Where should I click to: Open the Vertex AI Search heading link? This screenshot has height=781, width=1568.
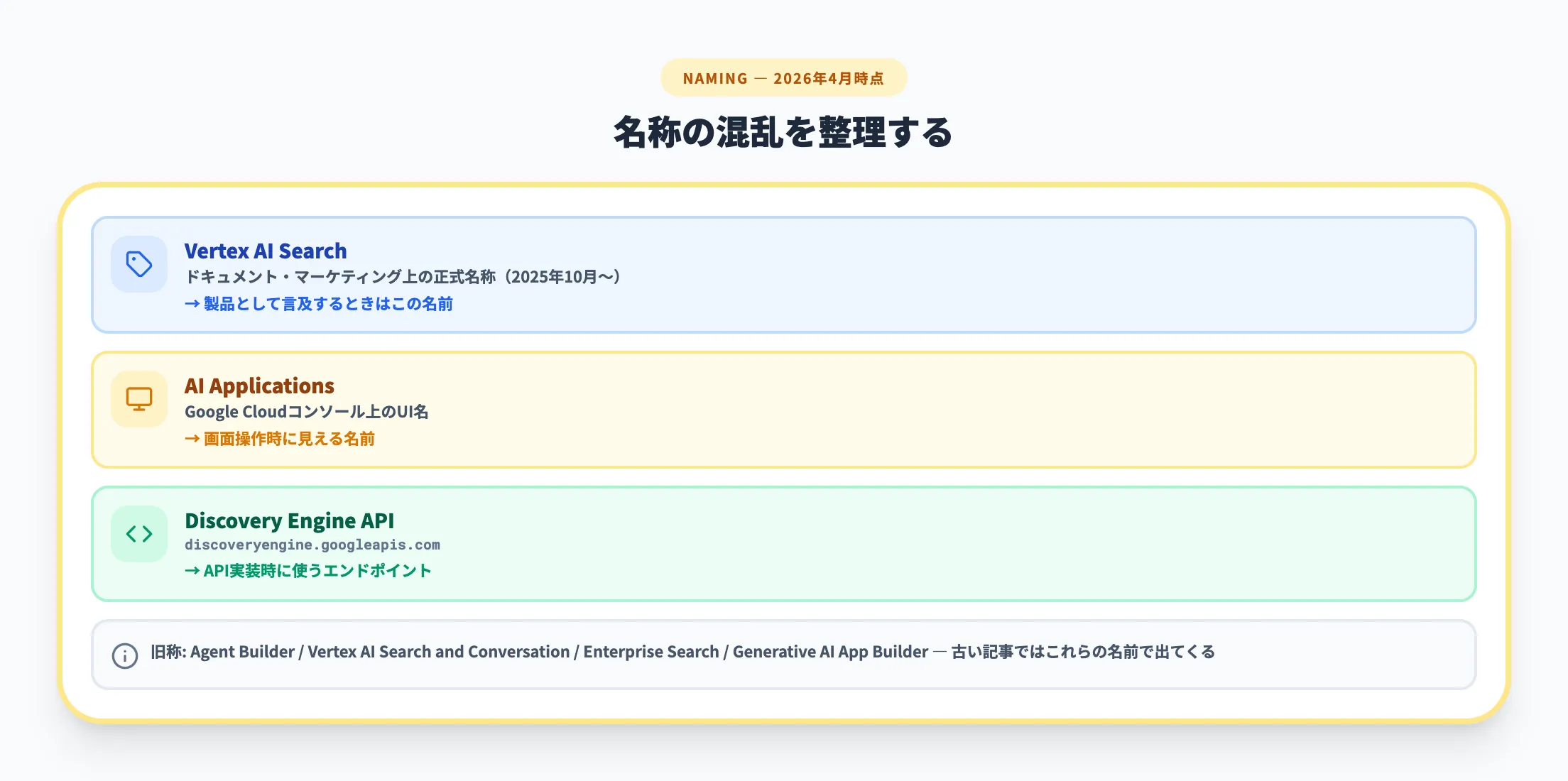click(266, 251)
